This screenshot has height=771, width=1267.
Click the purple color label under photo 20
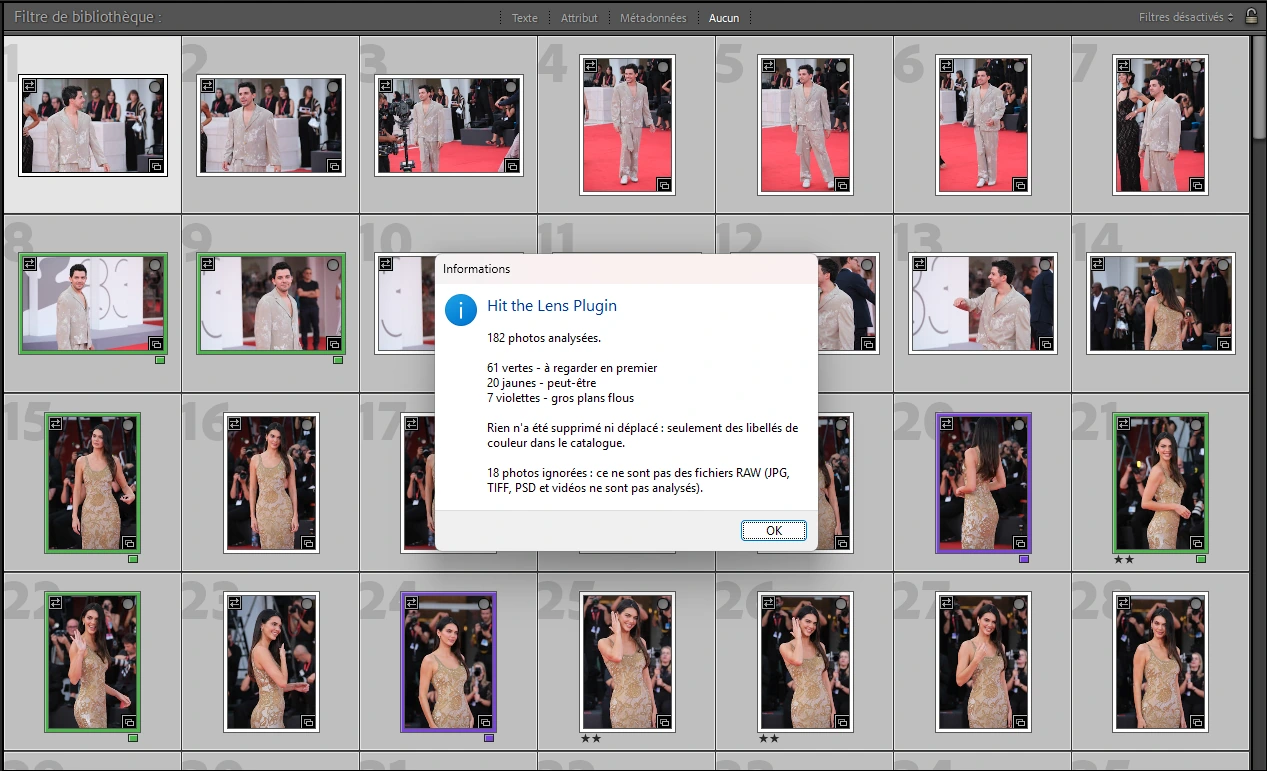pos(1024,559)
